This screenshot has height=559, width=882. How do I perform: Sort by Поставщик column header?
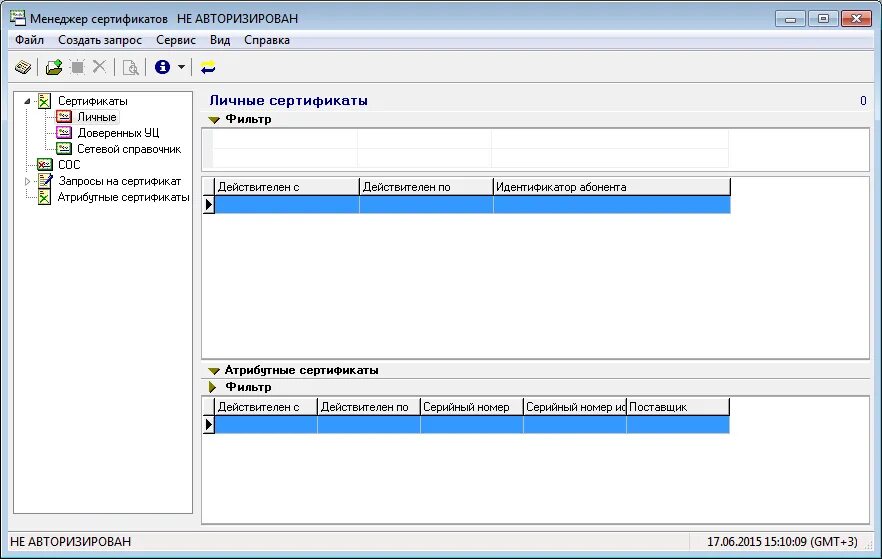pyautogui.click(x=677, y=407)
